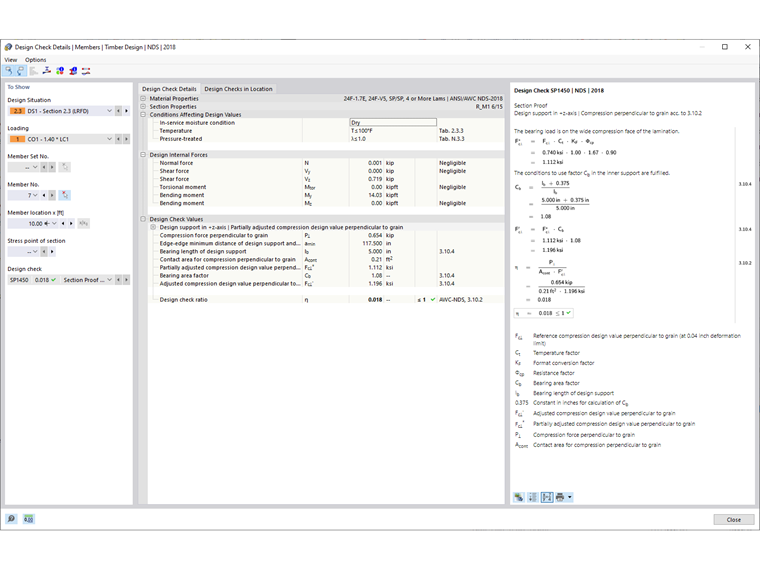760x570 pixels.
Task: Click the x/x0 icon beside Member location
Action: (83, 223)
